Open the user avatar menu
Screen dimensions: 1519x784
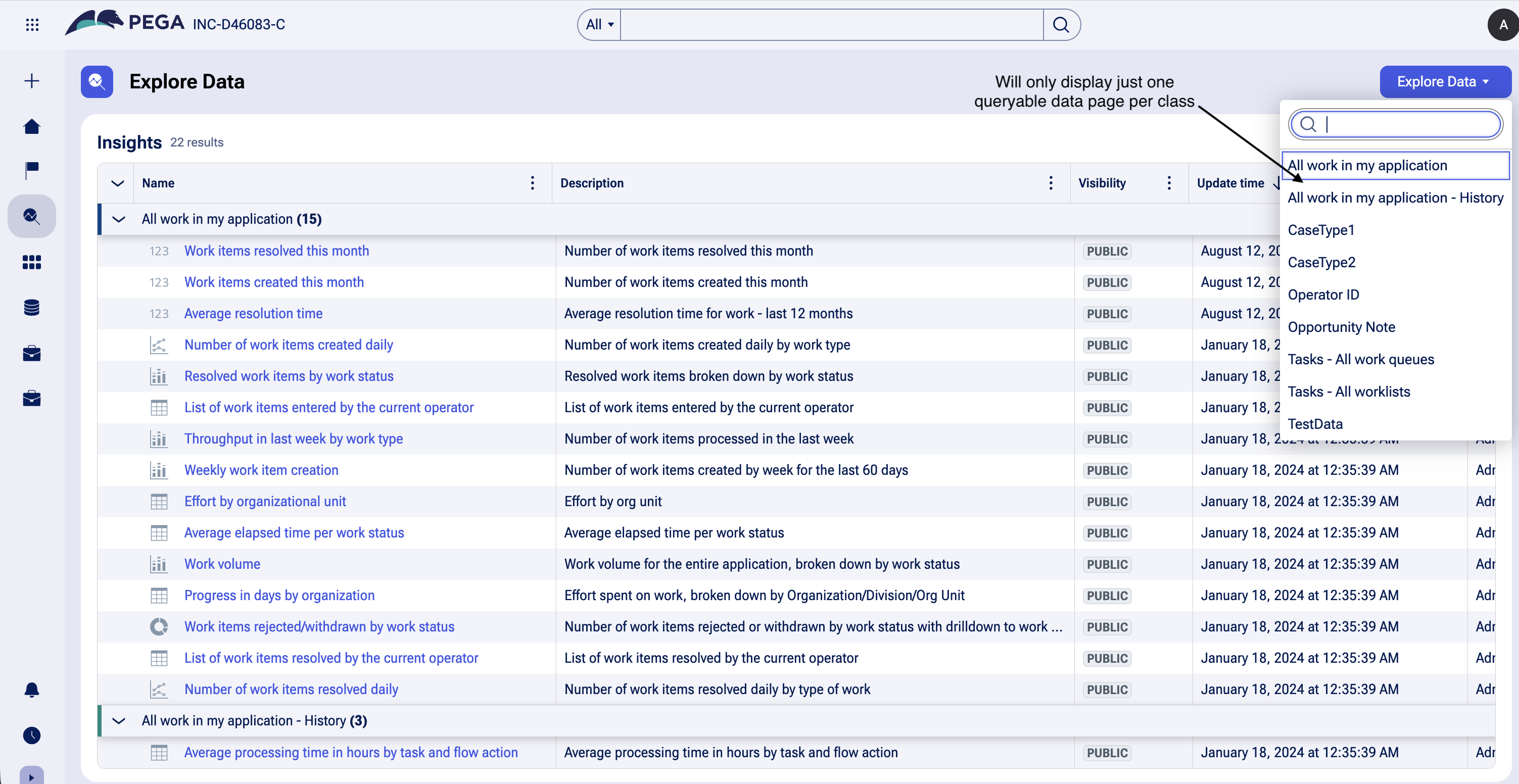pos(1504,24)
